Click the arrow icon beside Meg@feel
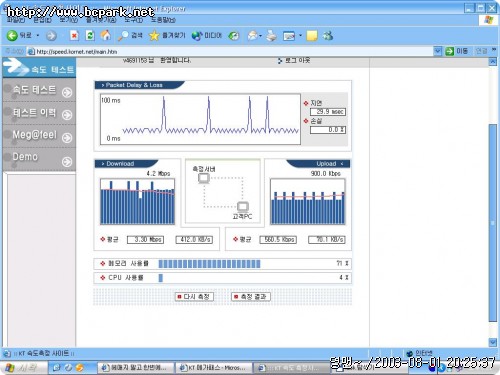Image resolution: width=500 pixels, height=375 pixels. click(67, 137)
